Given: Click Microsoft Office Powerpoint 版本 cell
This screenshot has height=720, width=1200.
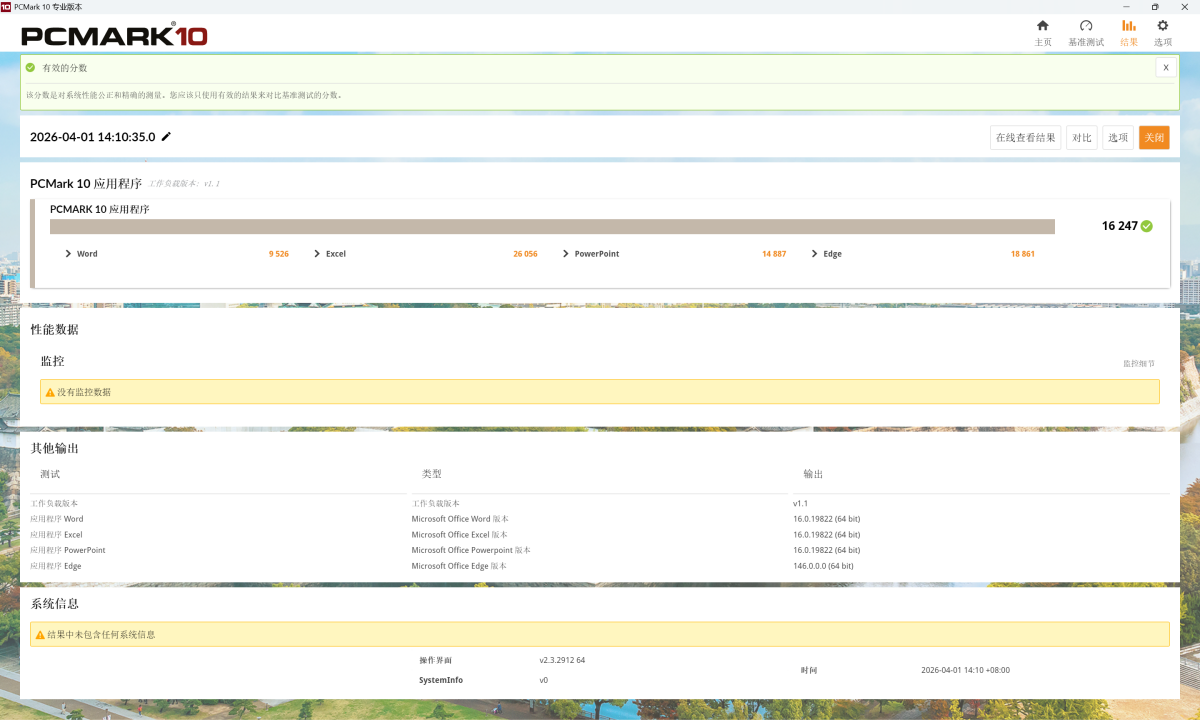Looking at the screenshot, I should 471,550.
